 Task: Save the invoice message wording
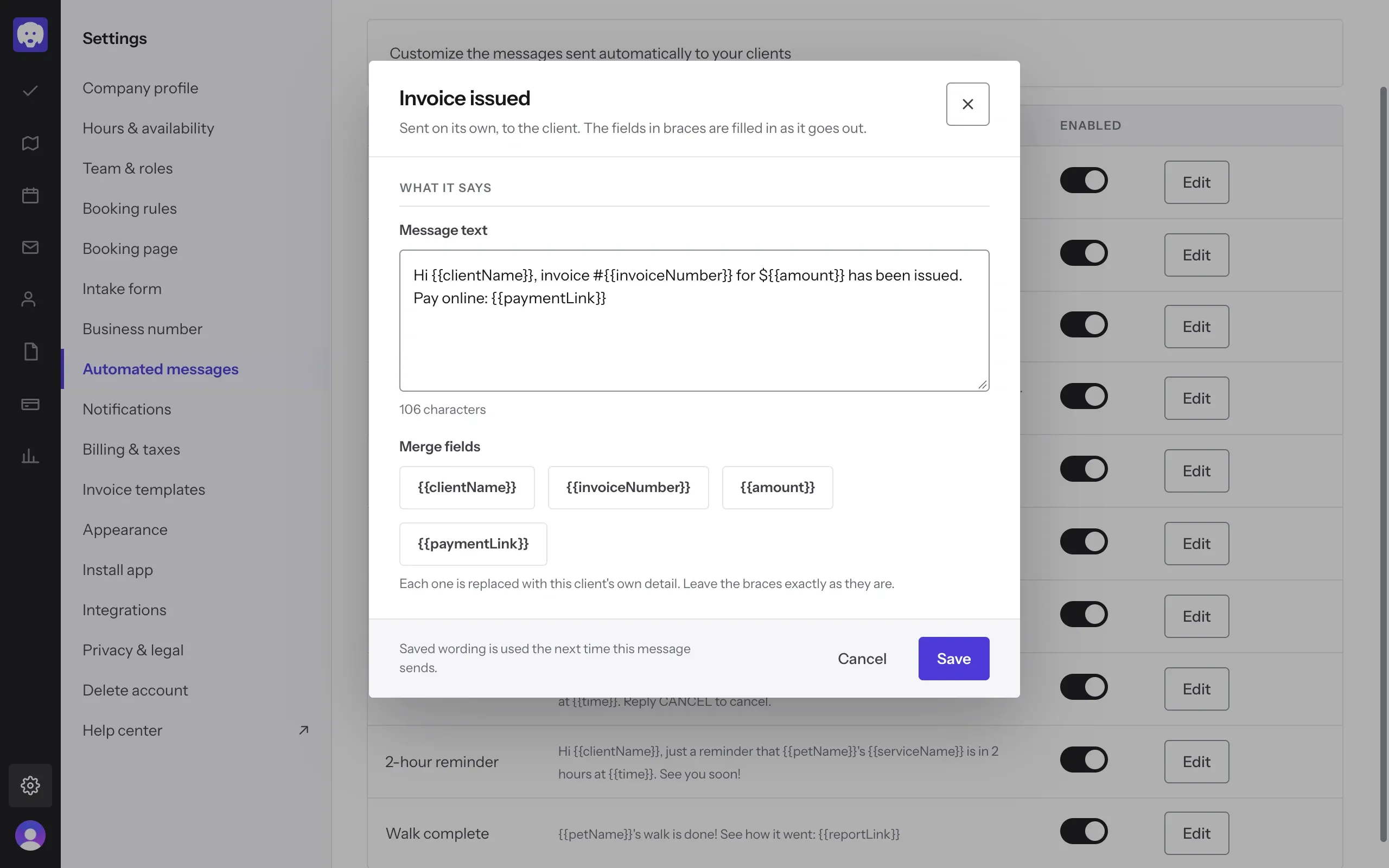pyautogui.click(x=954, y=659)
